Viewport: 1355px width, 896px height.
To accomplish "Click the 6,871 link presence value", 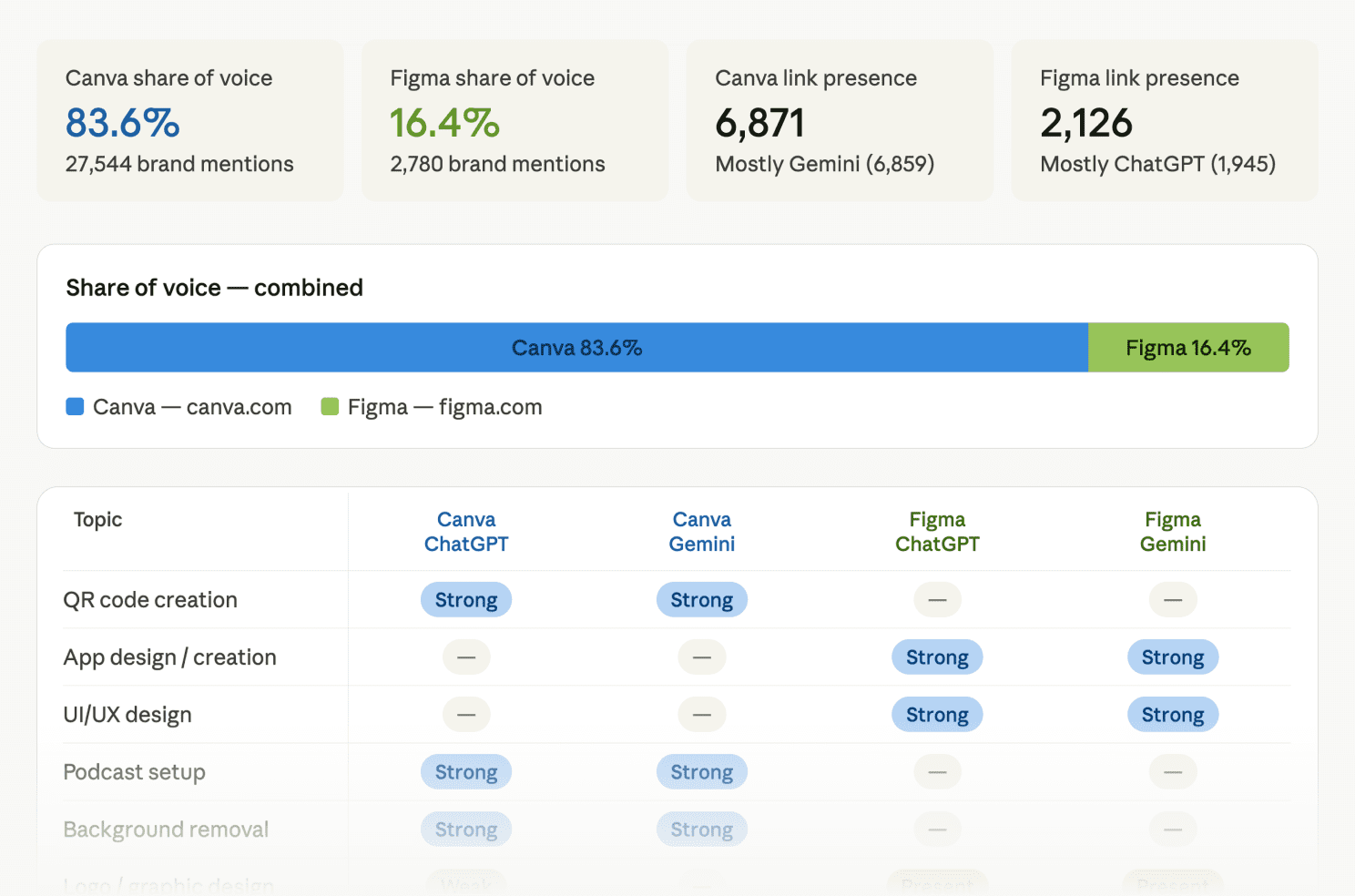I will (x=760, y=123).
